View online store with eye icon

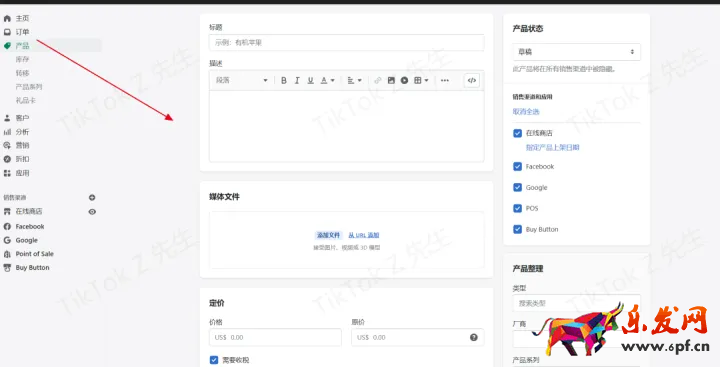coord(92,212)
